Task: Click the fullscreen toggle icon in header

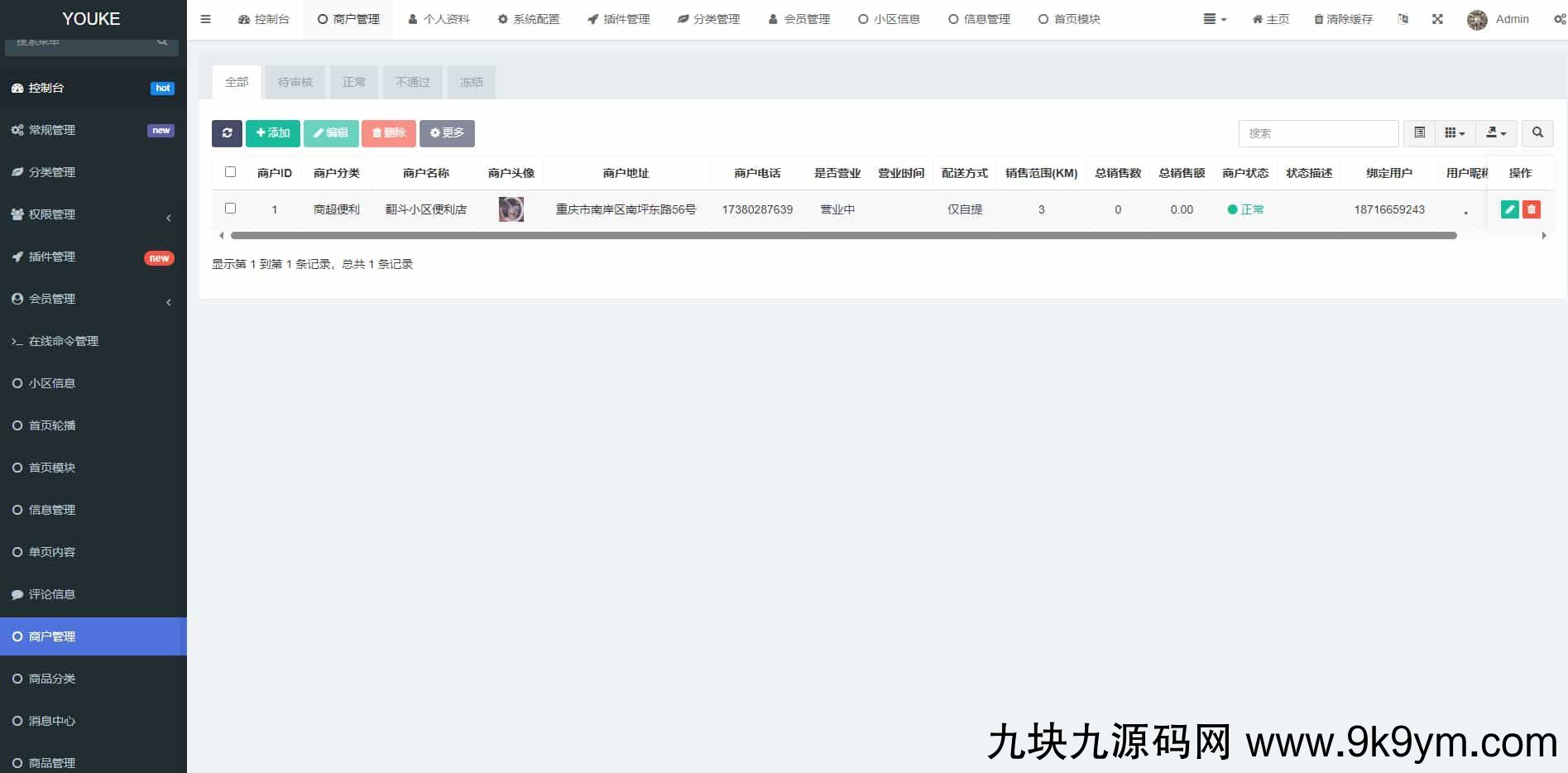Action: point(1437,19)
